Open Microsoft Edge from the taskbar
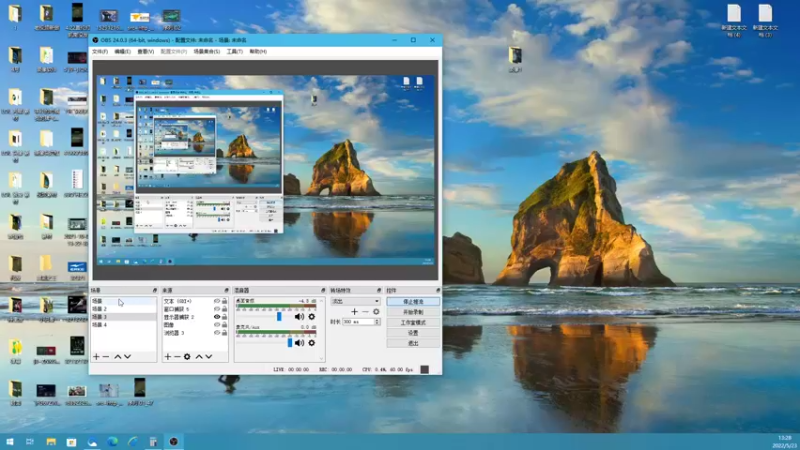Image resolution: width=800 pixels, height=450 pixels. [x=112, y=442]
